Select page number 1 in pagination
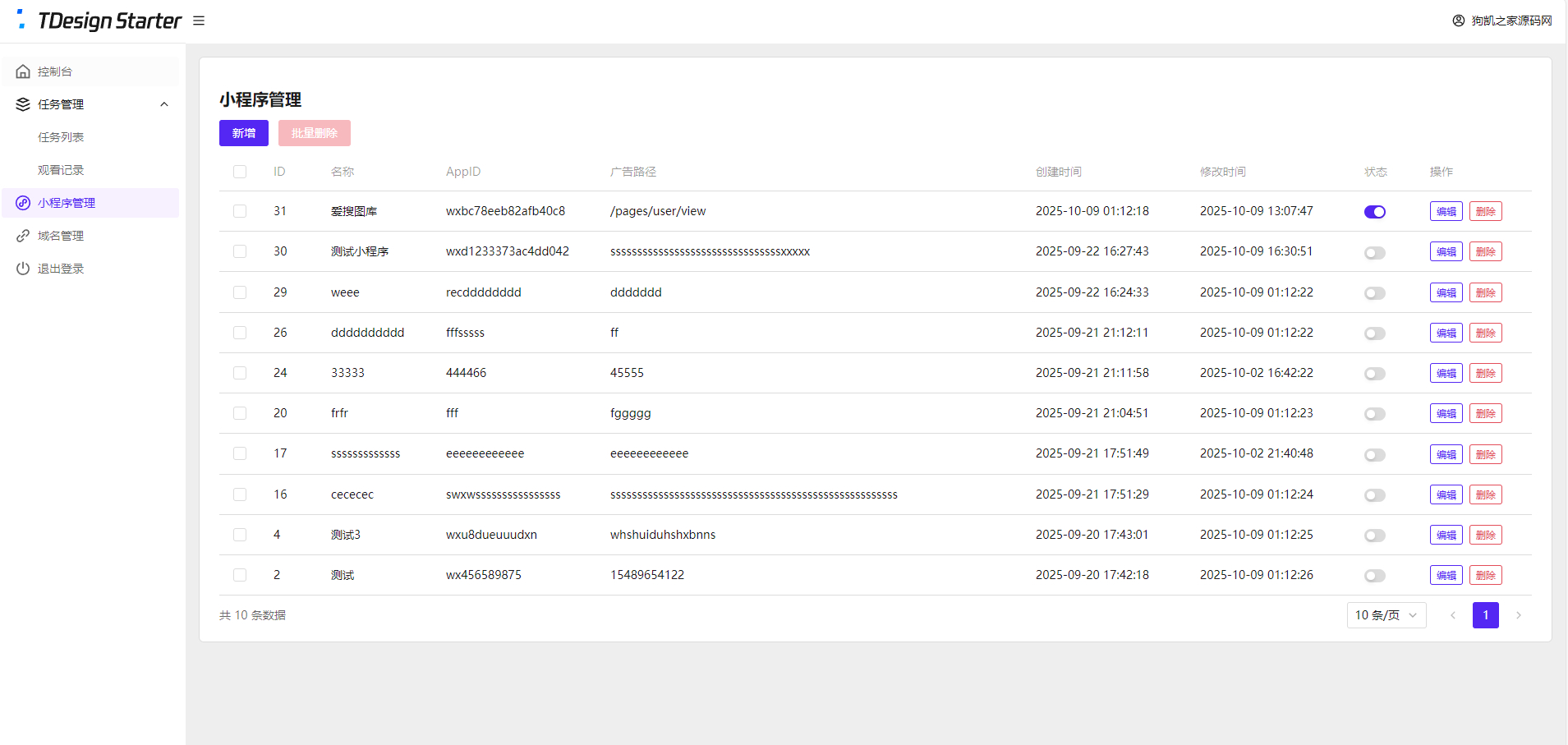 [1485, 615]
